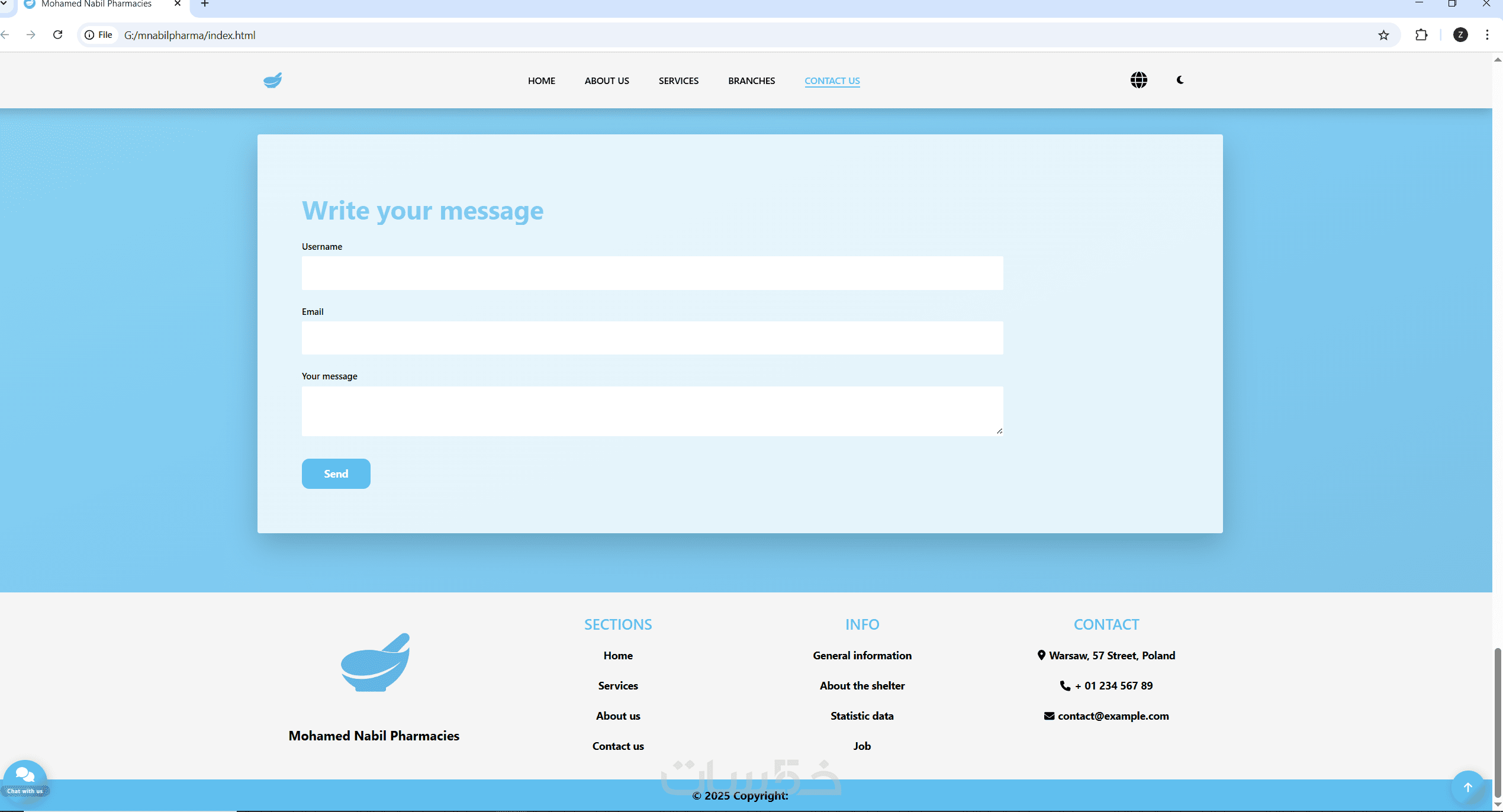Select SERVICES in navigation bar
Viewport: 1503px width, 812px height.
[678, 81]
